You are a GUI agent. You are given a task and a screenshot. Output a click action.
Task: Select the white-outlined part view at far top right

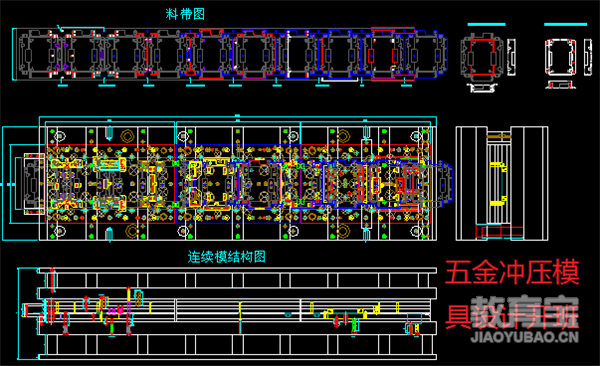click(561, 57)
